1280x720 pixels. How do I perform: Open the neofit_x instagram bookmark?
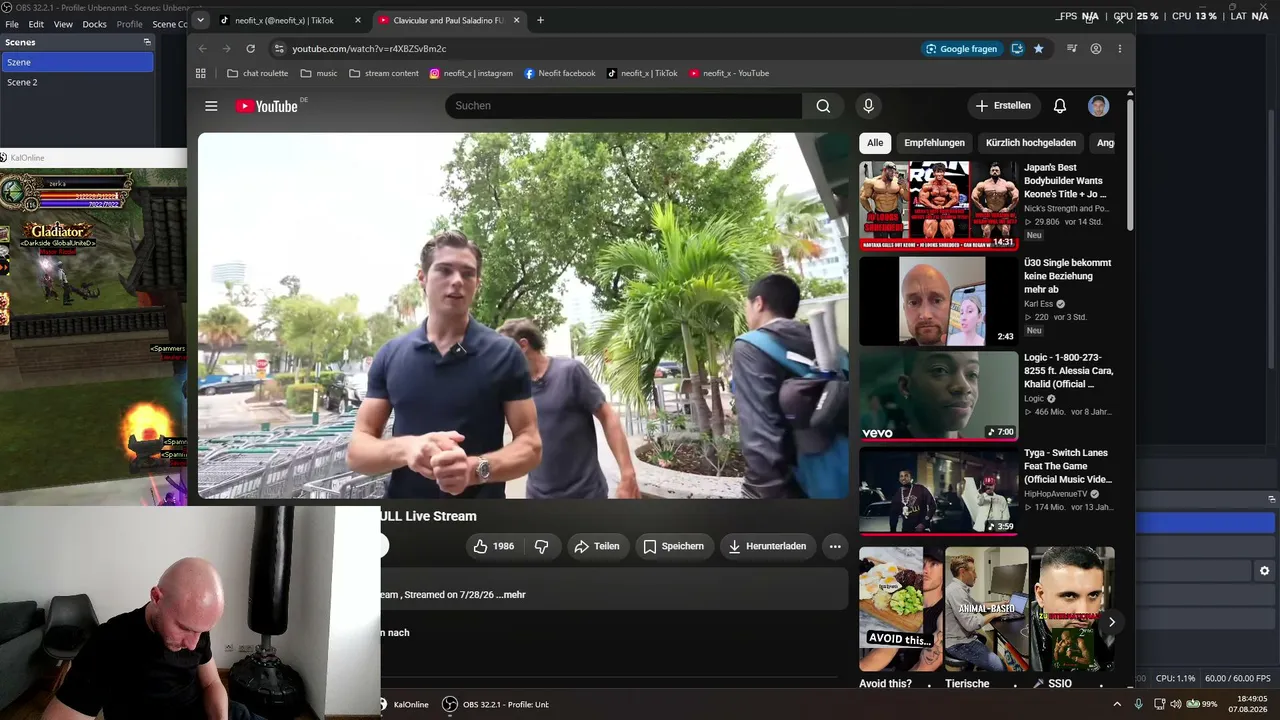point(471,73)
